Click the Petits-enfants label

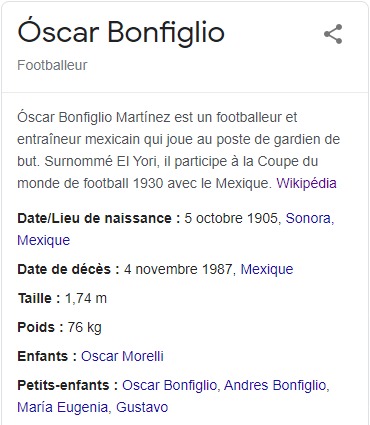[x=68, y=385]
